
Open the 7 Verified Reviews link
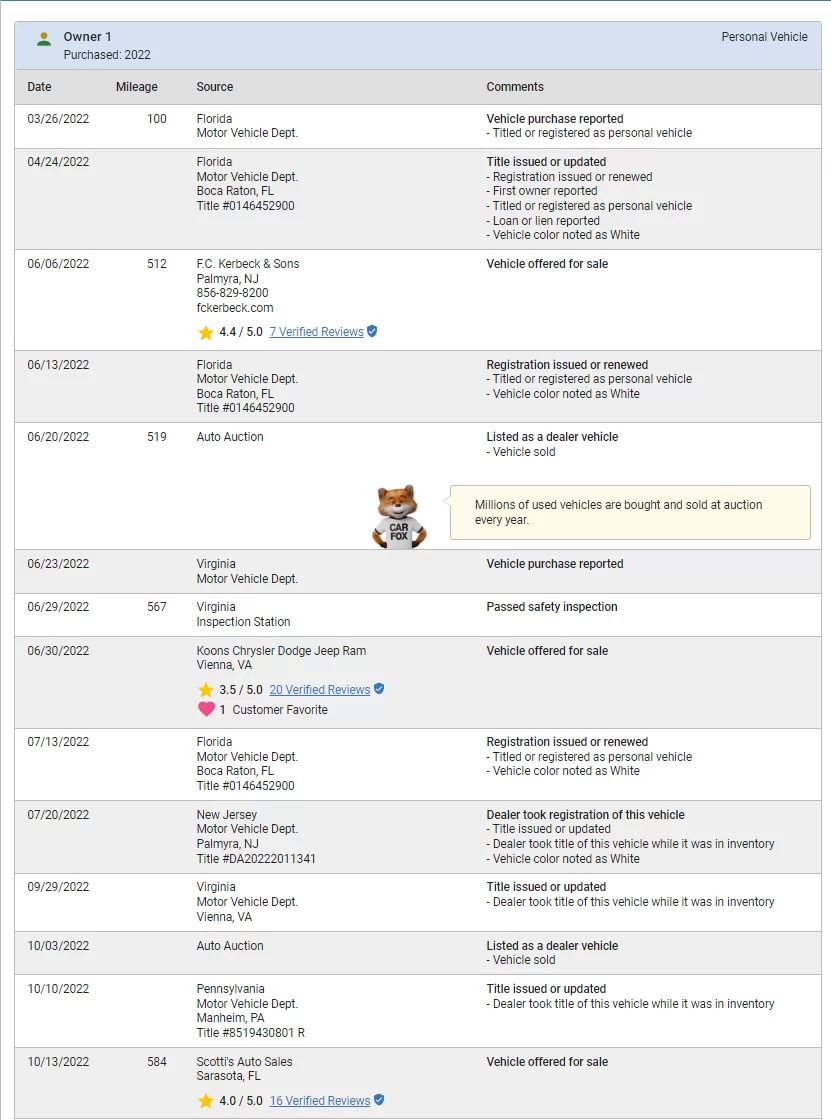pos(317,332)
